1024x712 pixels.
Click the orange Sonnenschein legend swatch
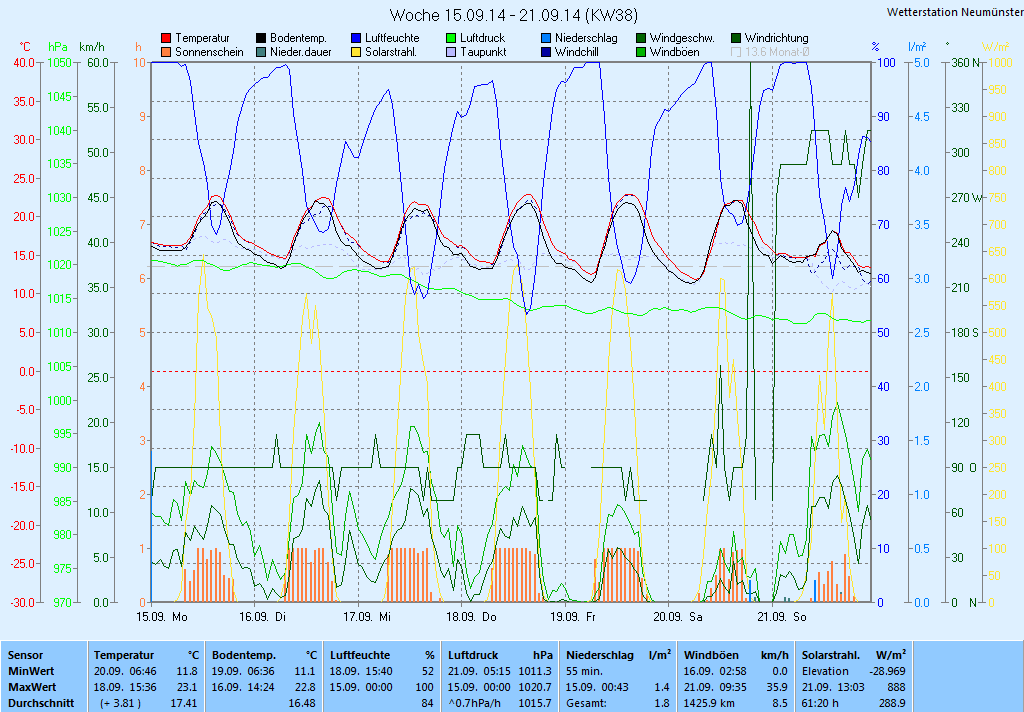coord(167,52)
